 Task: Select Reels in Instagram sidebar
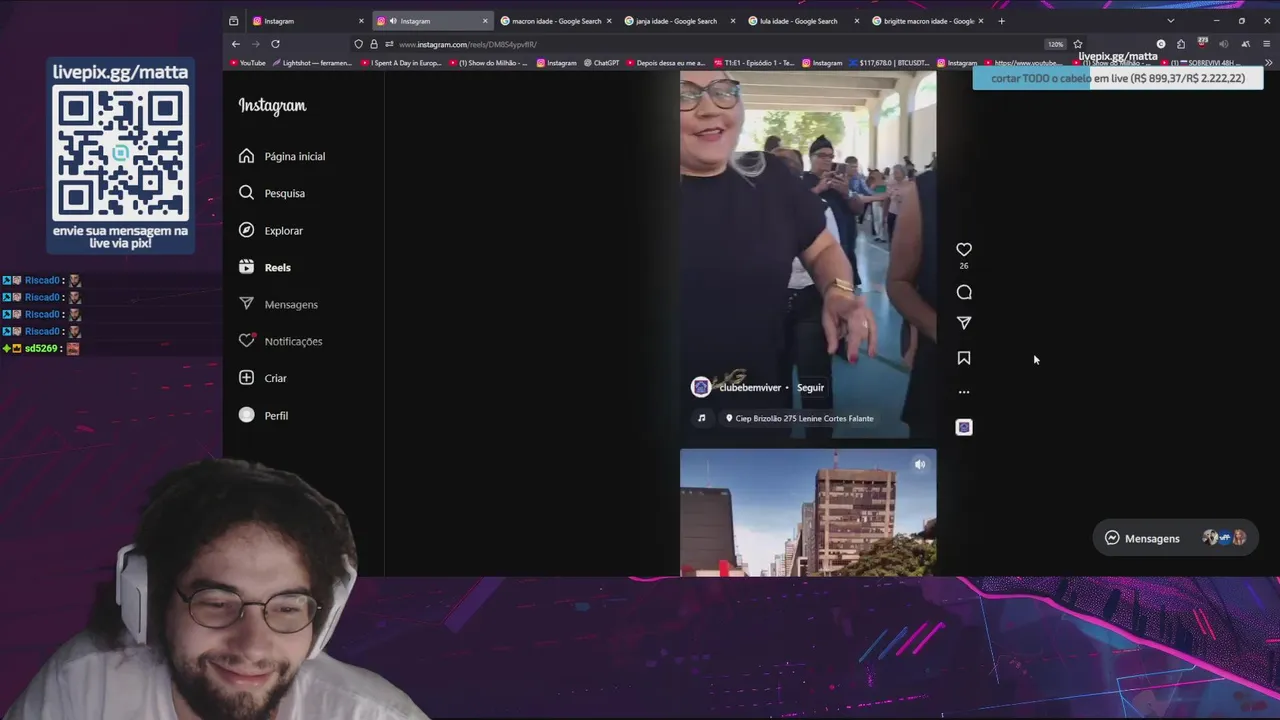265,267
